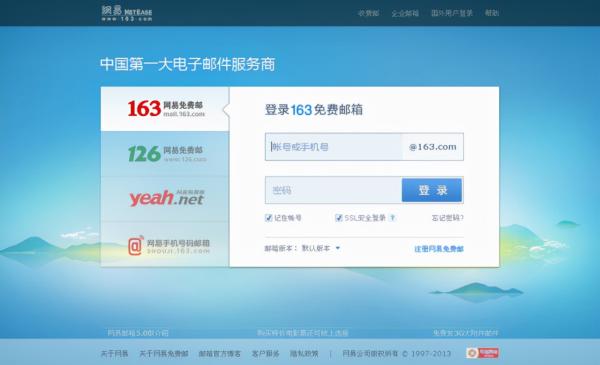Open 企业邮箱 in the top navigation
Screen dimensions: 600x365
coord(405,13)
